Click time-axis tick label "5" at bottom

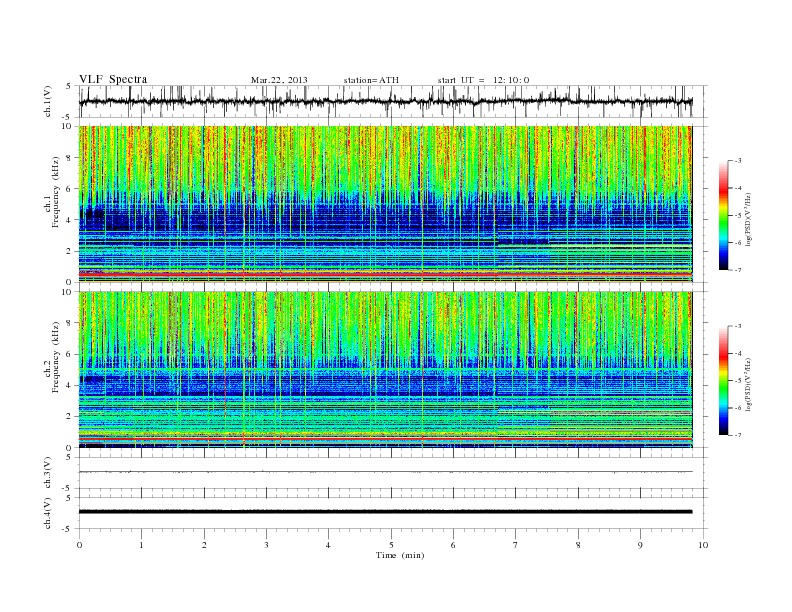[391, 545]
